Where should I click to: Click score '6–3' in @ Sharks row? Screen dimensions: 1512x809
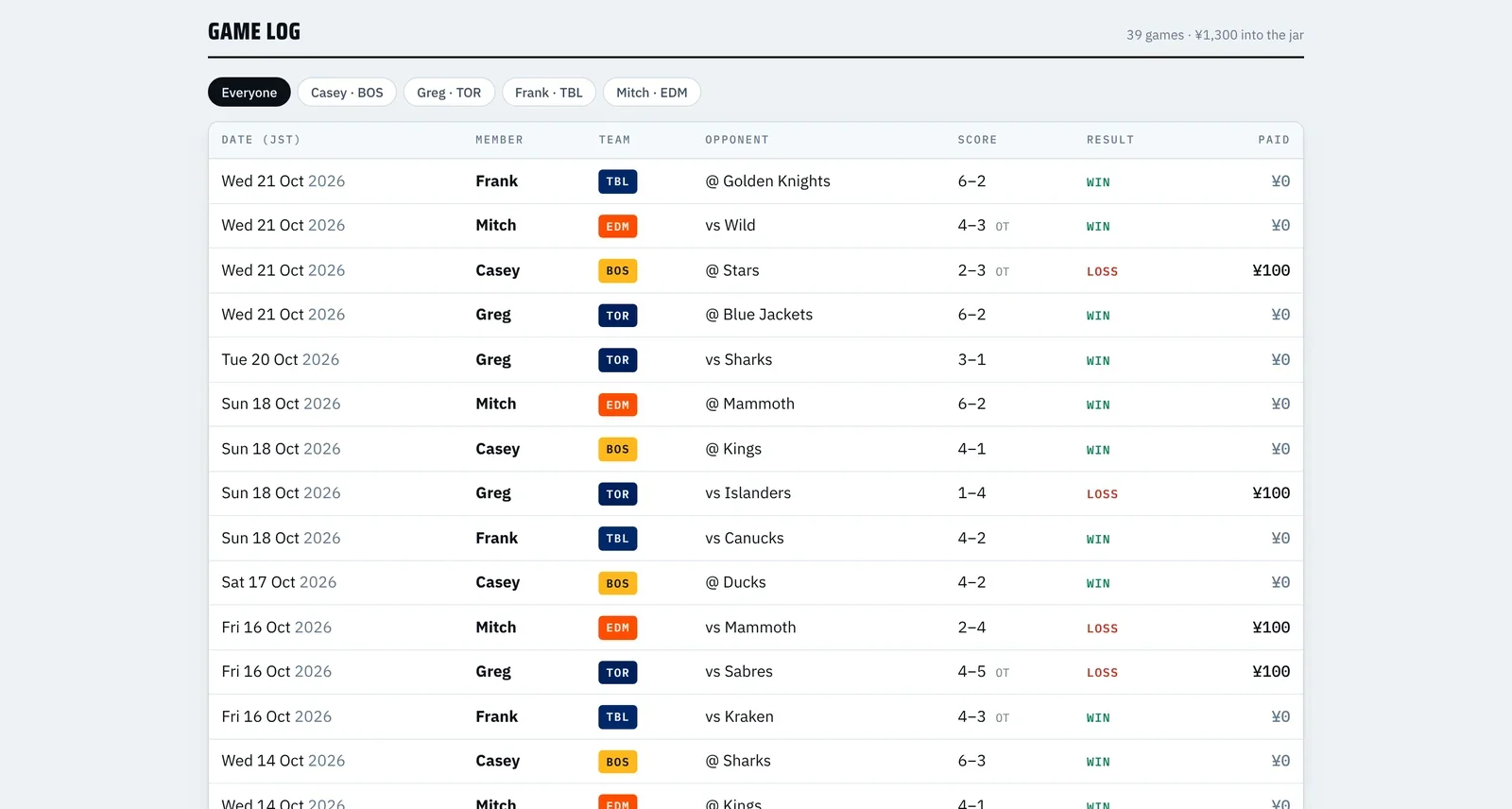[971, 762]
